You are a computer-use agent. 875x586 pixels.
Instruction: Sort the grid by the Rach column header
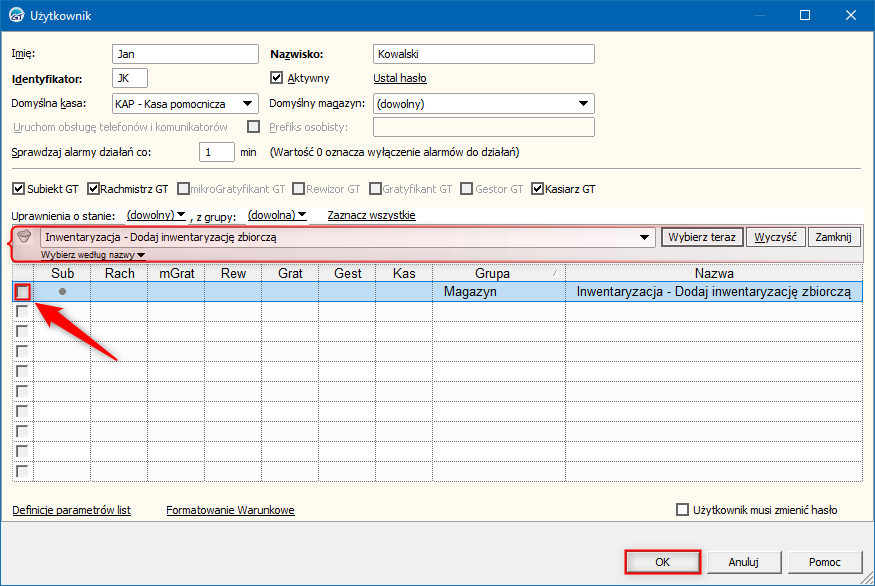coord(119,273)
